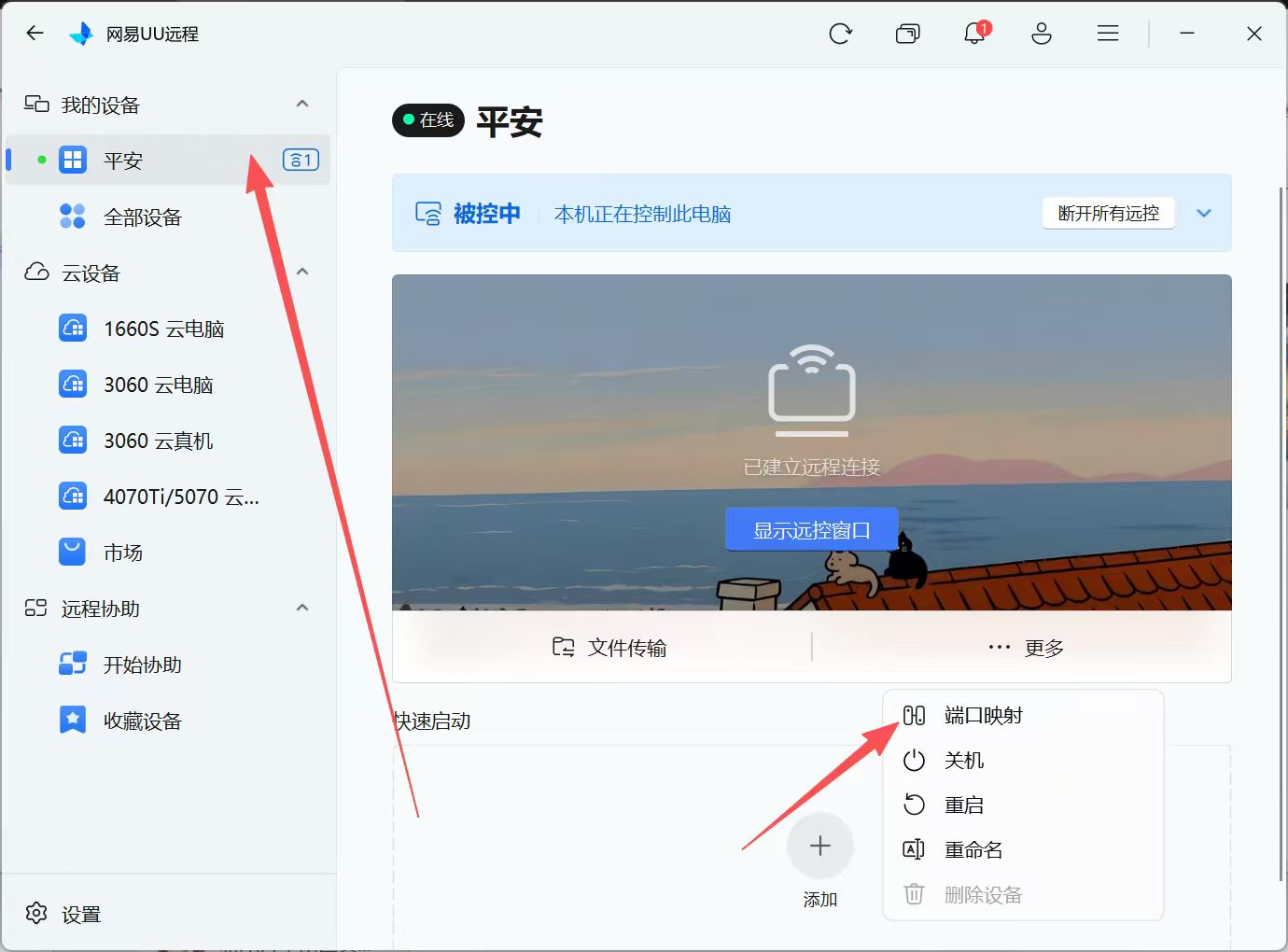
Task: Click the 在线 status badge
Action: [x=428, y=119]
